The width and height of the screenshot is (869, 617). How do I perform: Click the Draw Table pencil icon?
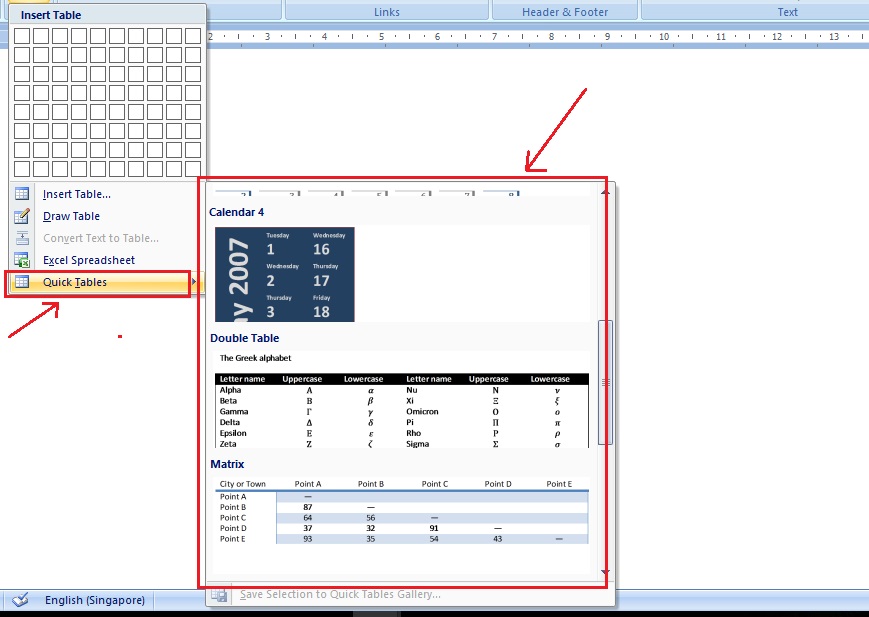point(22,216)
